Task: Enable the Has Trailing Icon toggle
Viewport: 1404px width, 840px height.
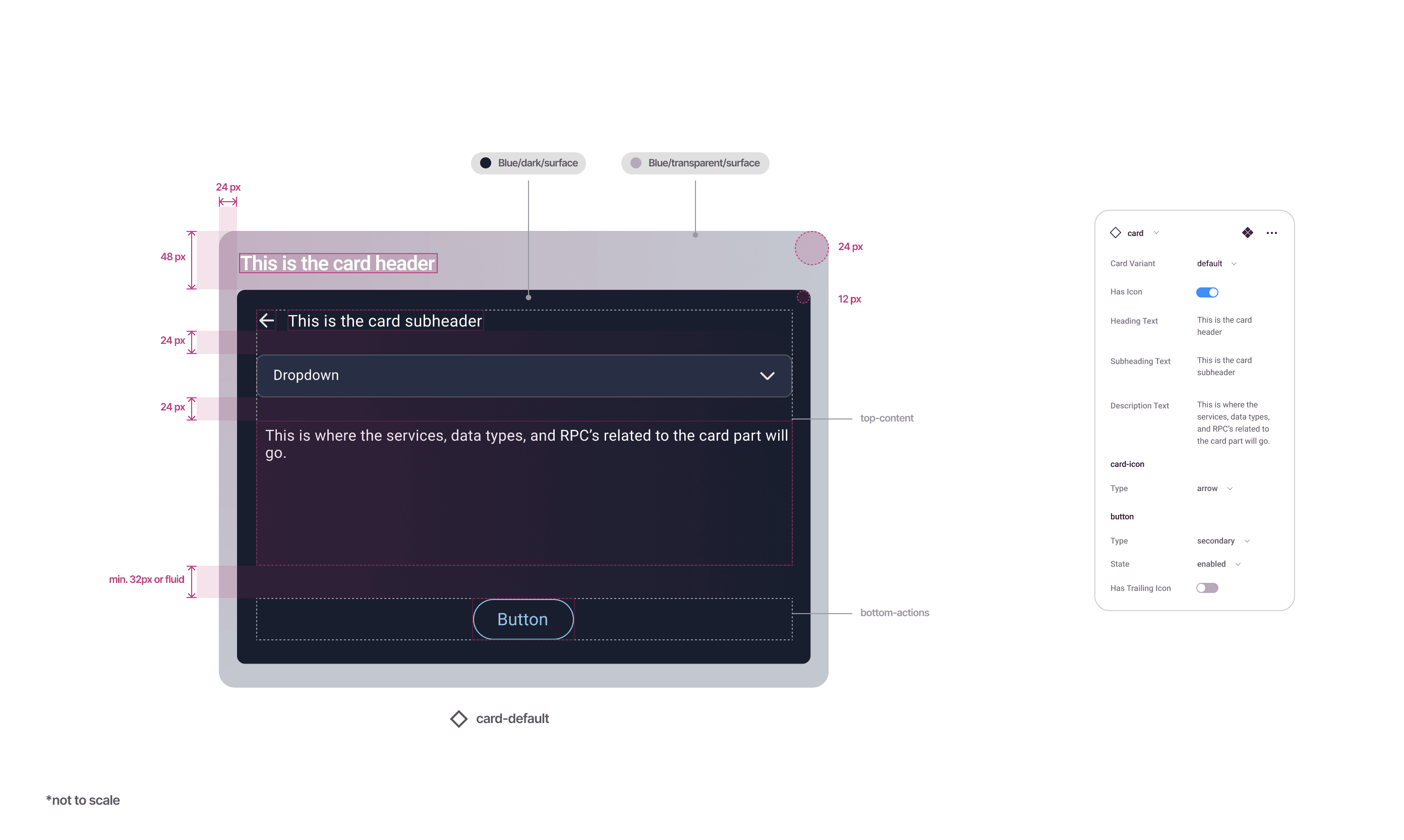Action: pos(1207,588)
